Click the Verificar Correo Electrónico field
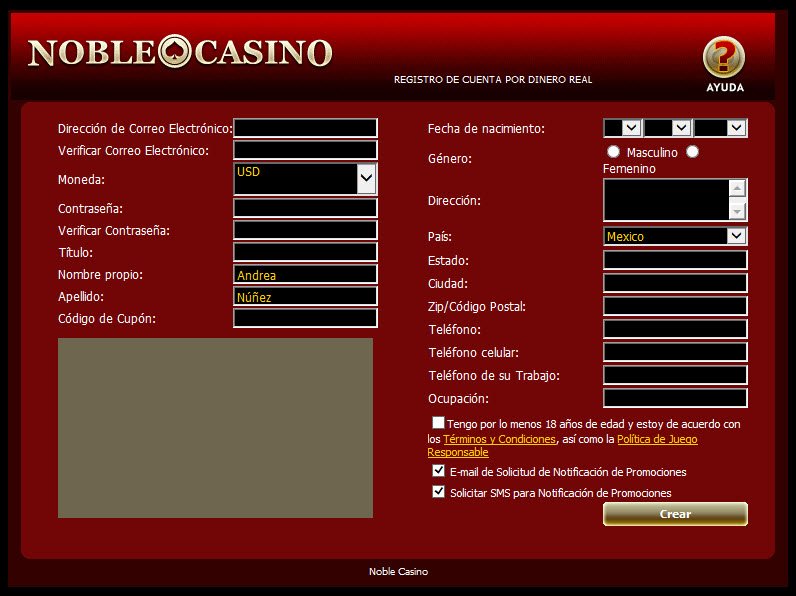The height and width of the screenshot is (596, 796). [x=305, y=150]
